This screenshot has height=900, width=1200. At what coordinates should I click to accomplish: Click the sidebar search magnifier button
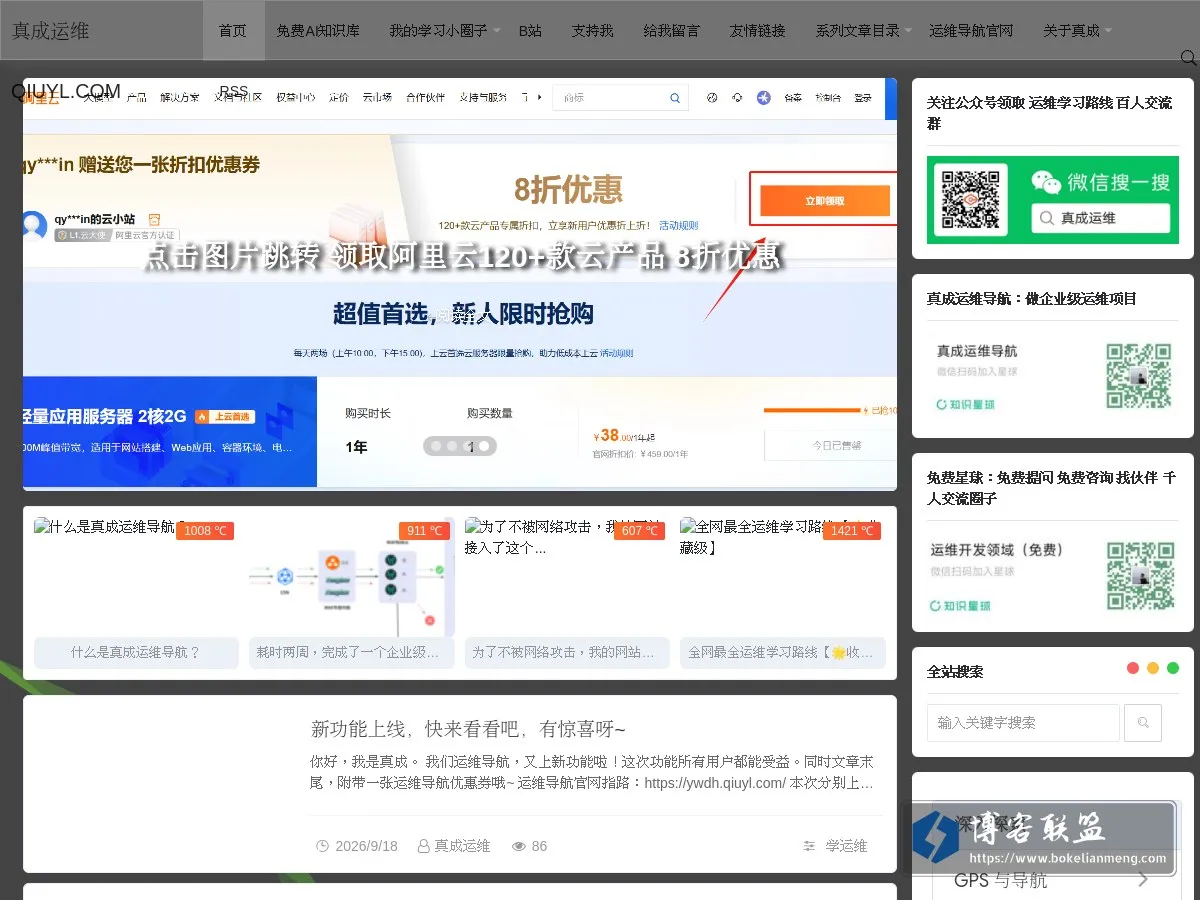1143,723
